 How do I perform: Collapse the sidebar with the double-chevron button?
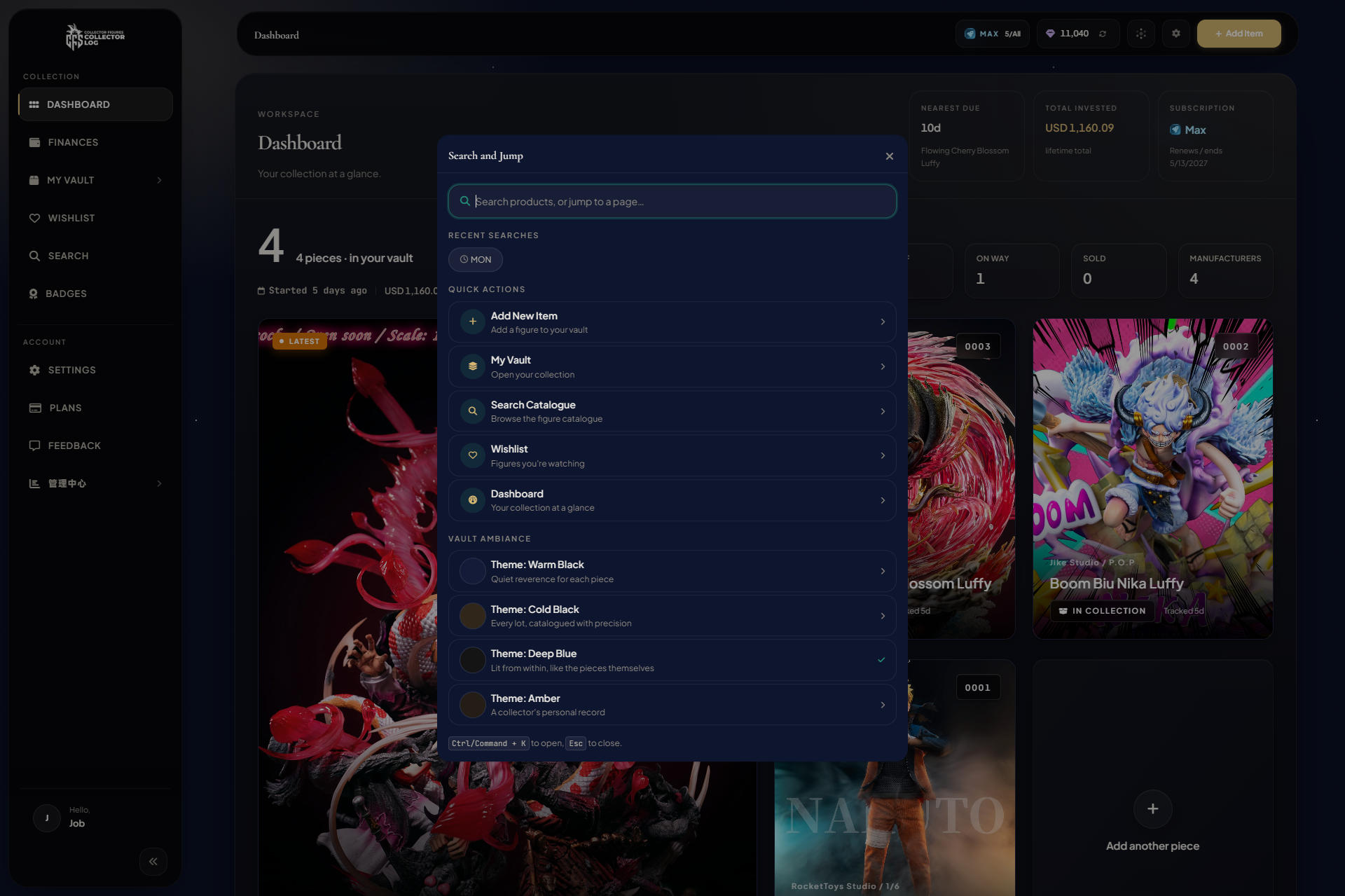click(x=153, y=862)
